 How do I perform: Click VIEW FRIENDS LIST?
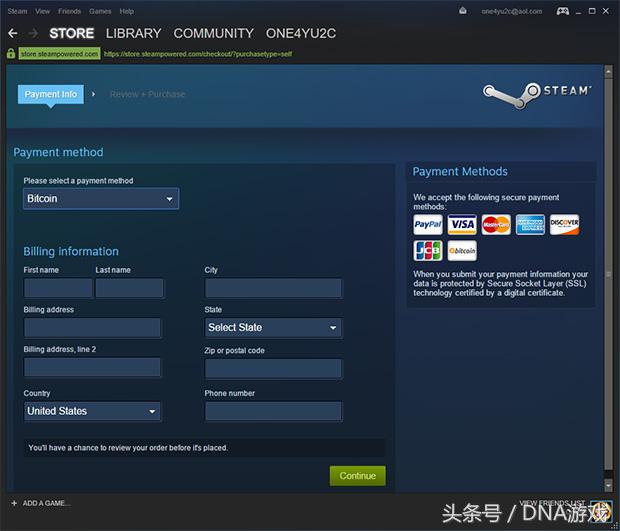[x=552, y=503]
